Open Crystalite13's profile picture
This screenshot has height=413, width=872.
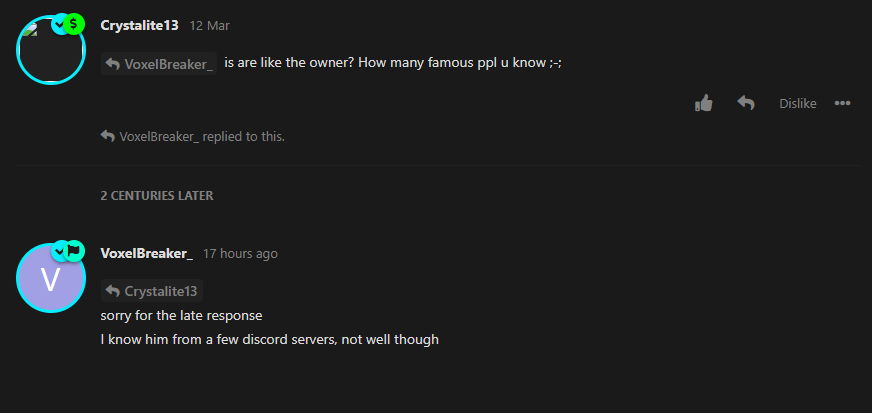click(51, 50)
